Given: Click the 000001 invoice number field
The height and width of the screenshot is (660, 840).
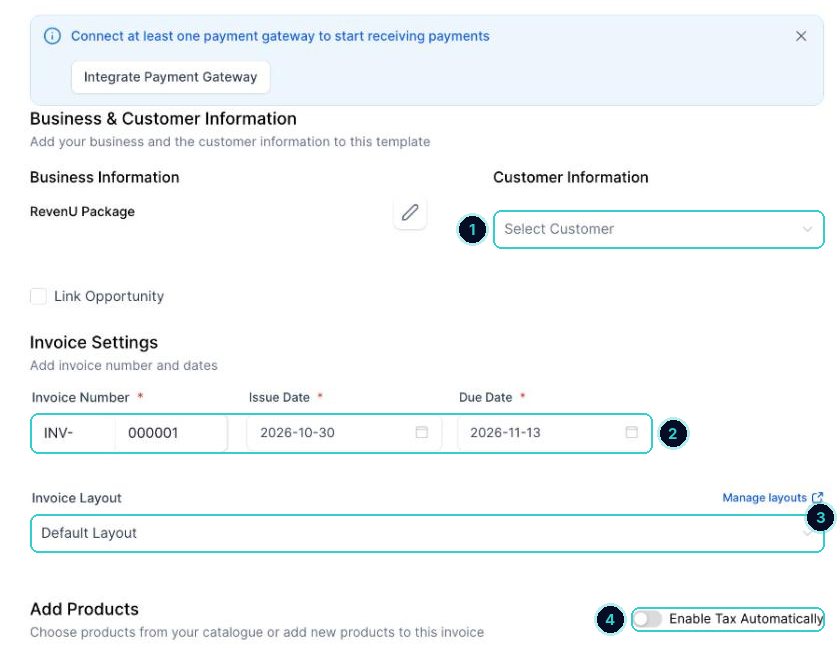Looking at the screenshot, I should point(171,433).
